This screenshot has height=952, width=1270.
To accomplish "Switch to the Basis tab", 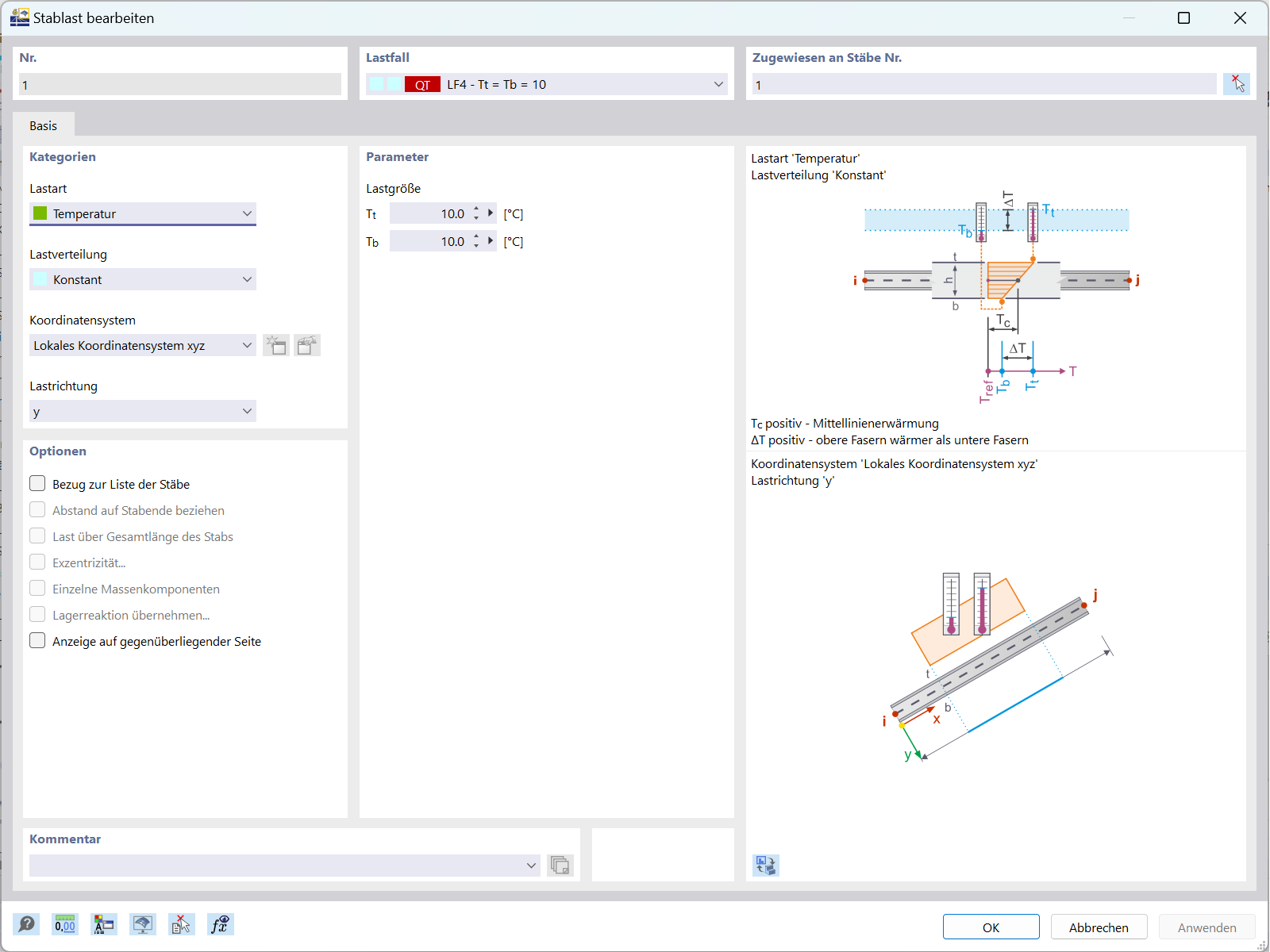I will 44,125.
